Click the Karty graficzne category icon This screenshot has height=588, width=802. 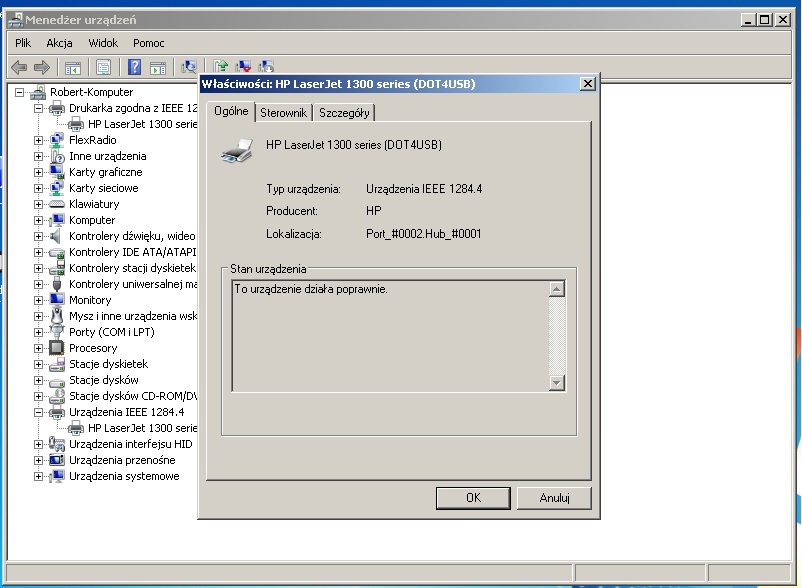(x=57, y=172)
